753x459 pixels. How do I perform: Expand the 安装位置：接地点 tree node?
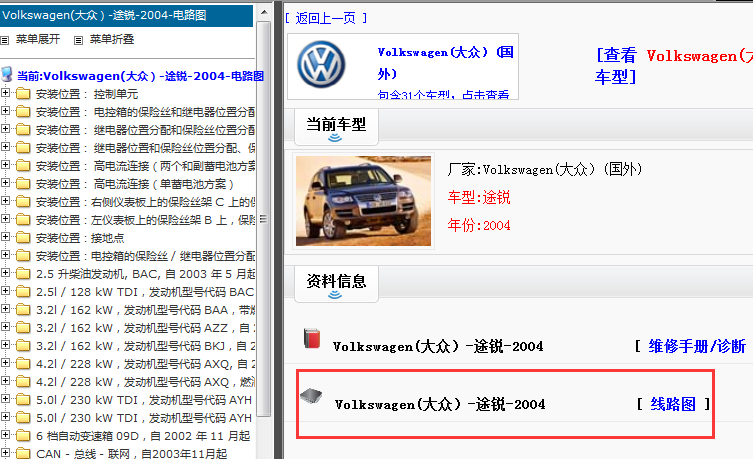(5, 236)
